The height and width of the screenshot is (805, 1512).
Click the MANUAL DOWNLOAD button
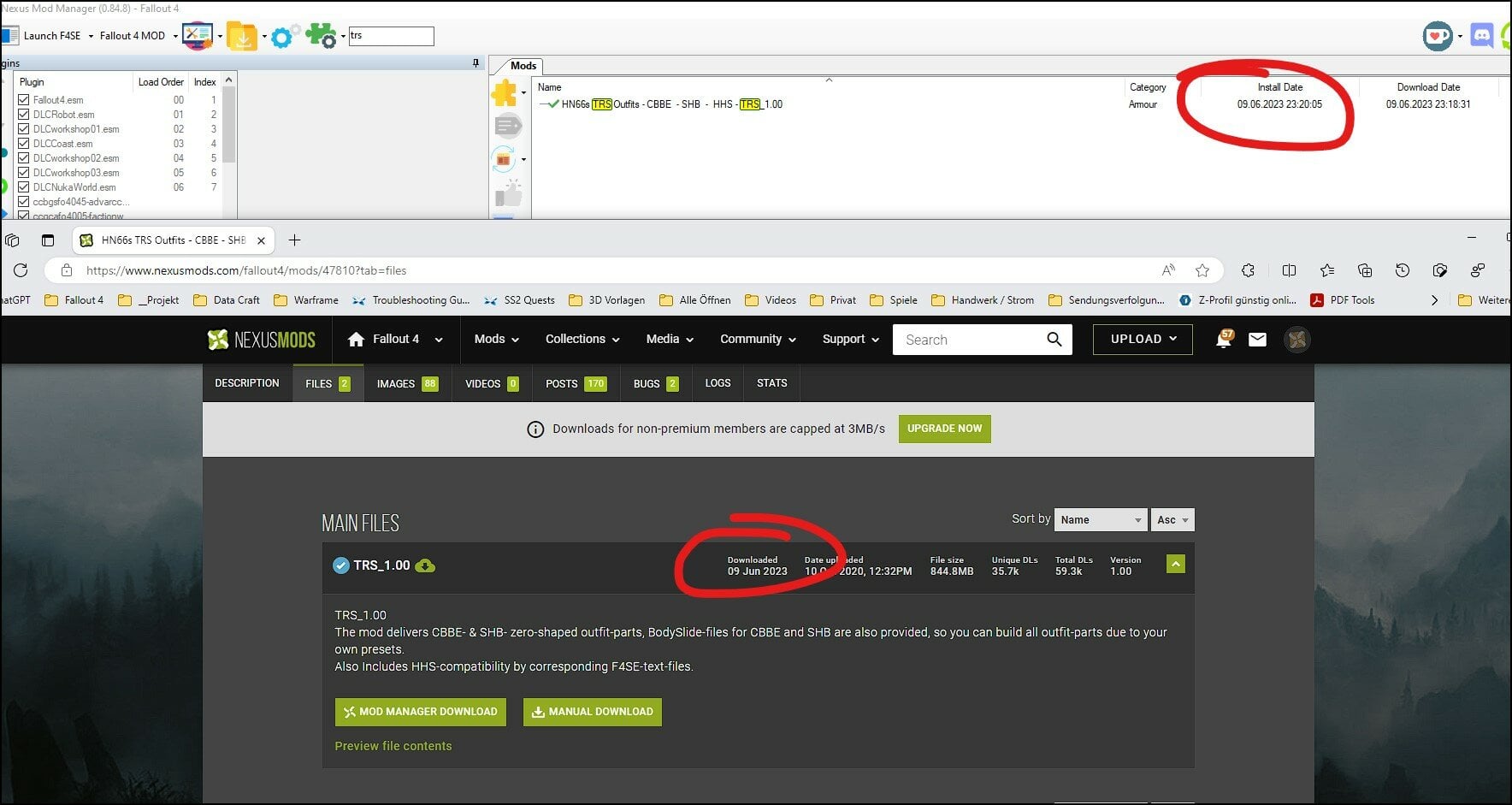593,712
